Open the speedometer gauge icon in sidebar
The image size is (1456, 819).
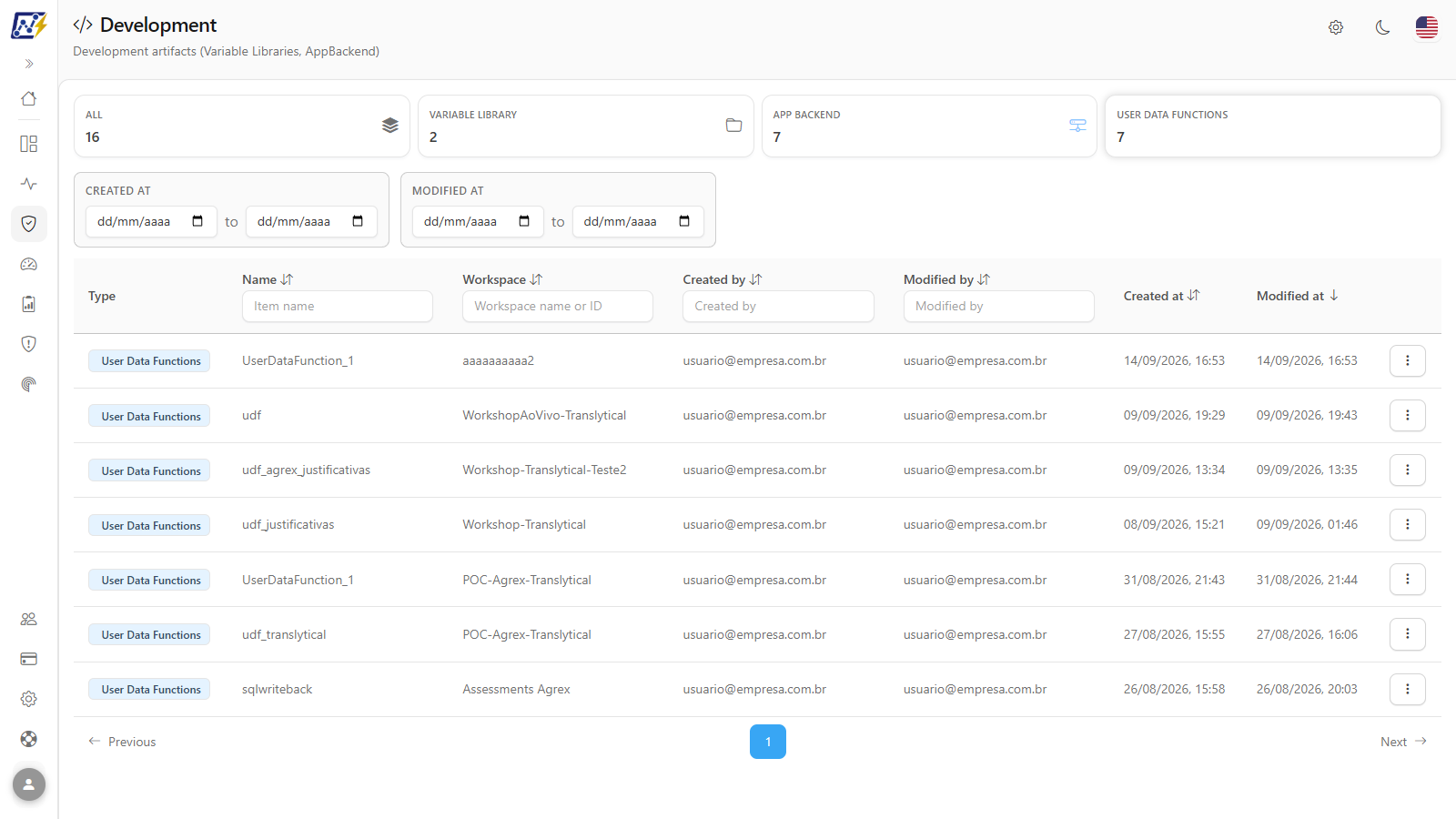pyautogui.click(x=29, y=264)
